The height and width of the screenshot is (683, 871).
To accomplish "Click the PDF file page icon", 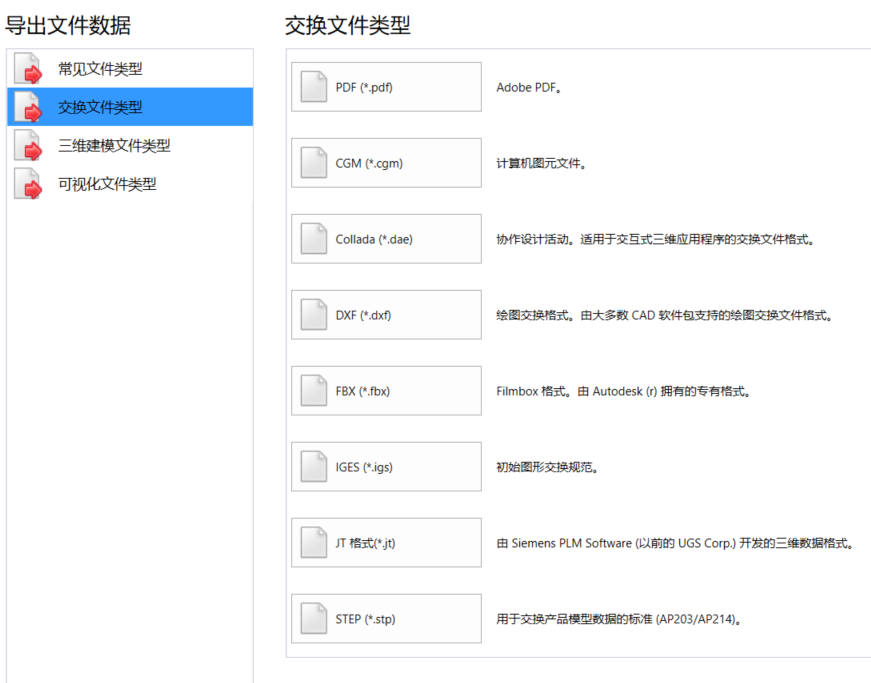I will pos(314,87).
